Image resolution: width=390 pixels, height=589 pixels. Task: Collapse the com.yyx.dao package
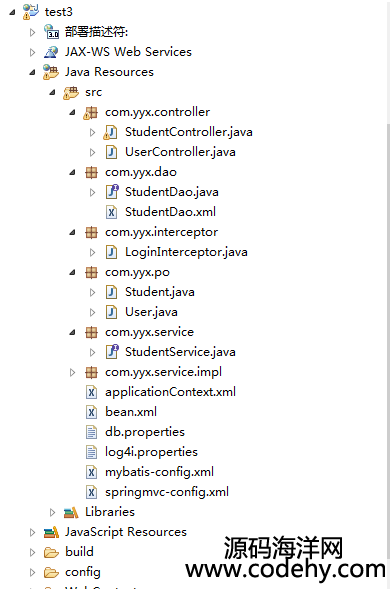(x=72, y=172)
